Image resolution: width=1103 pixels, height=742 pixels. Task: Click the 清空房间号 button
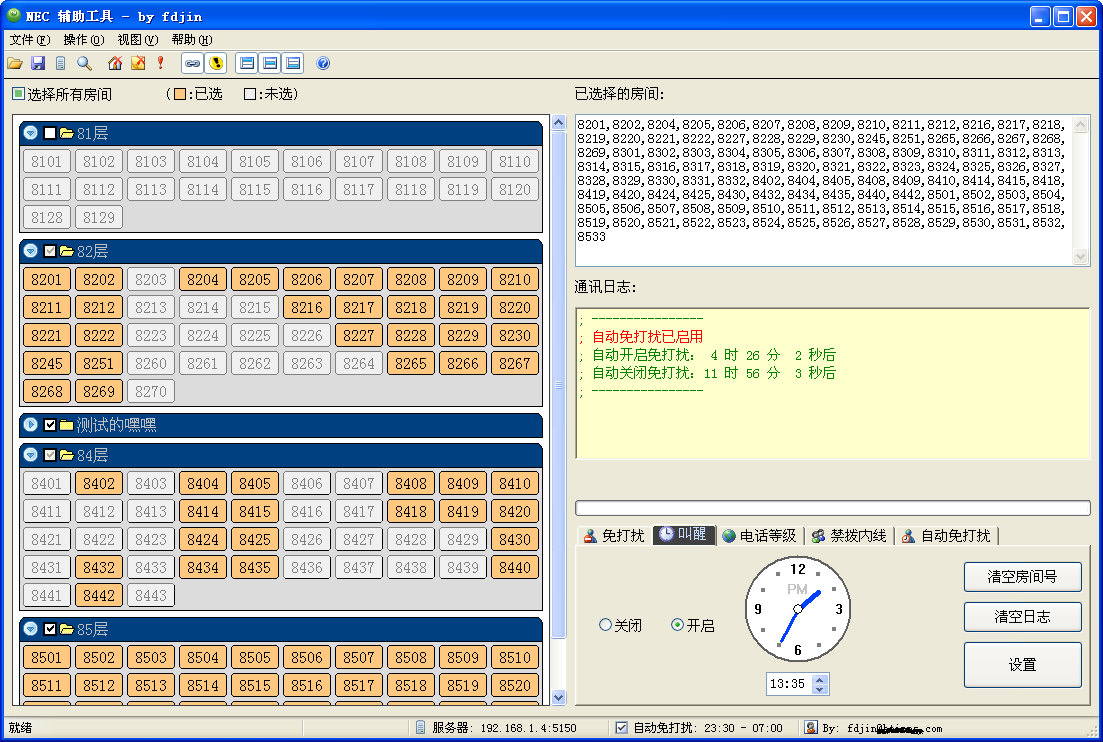1022,577
